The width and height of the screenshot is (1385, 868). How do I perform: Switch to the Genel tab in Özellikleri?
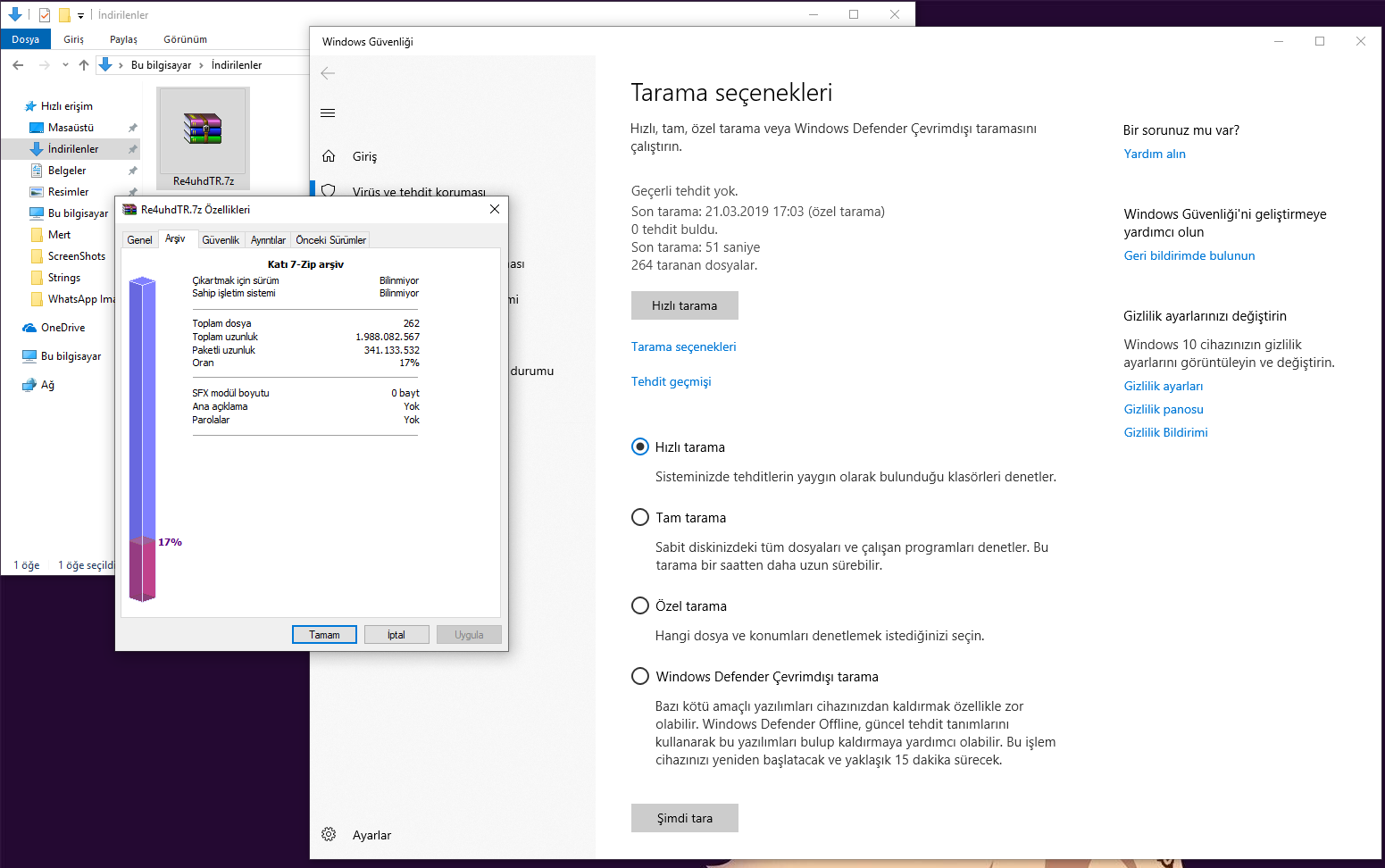139,240
